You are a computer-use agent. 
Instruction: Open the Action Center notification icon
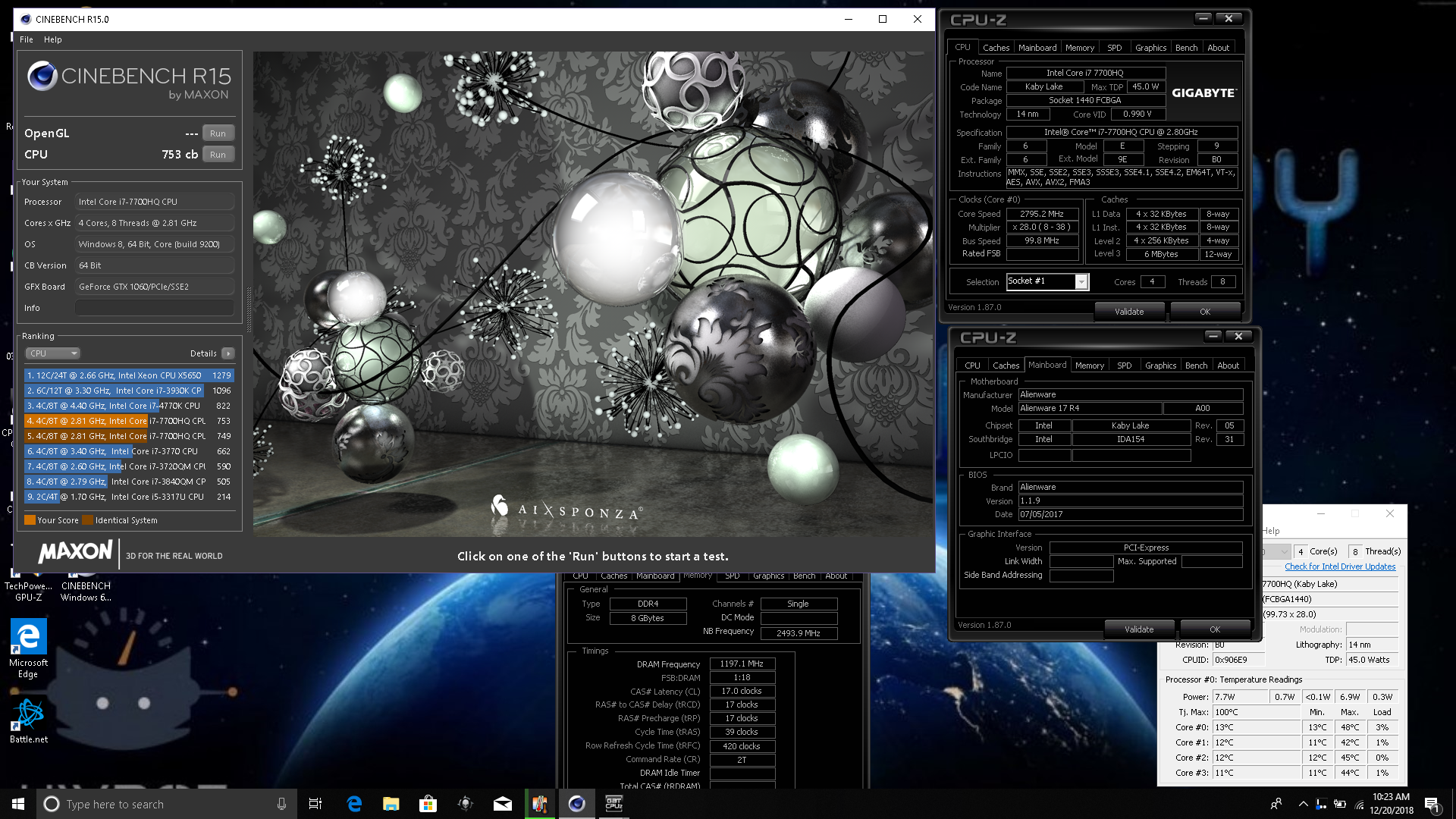coord(1432,804)
